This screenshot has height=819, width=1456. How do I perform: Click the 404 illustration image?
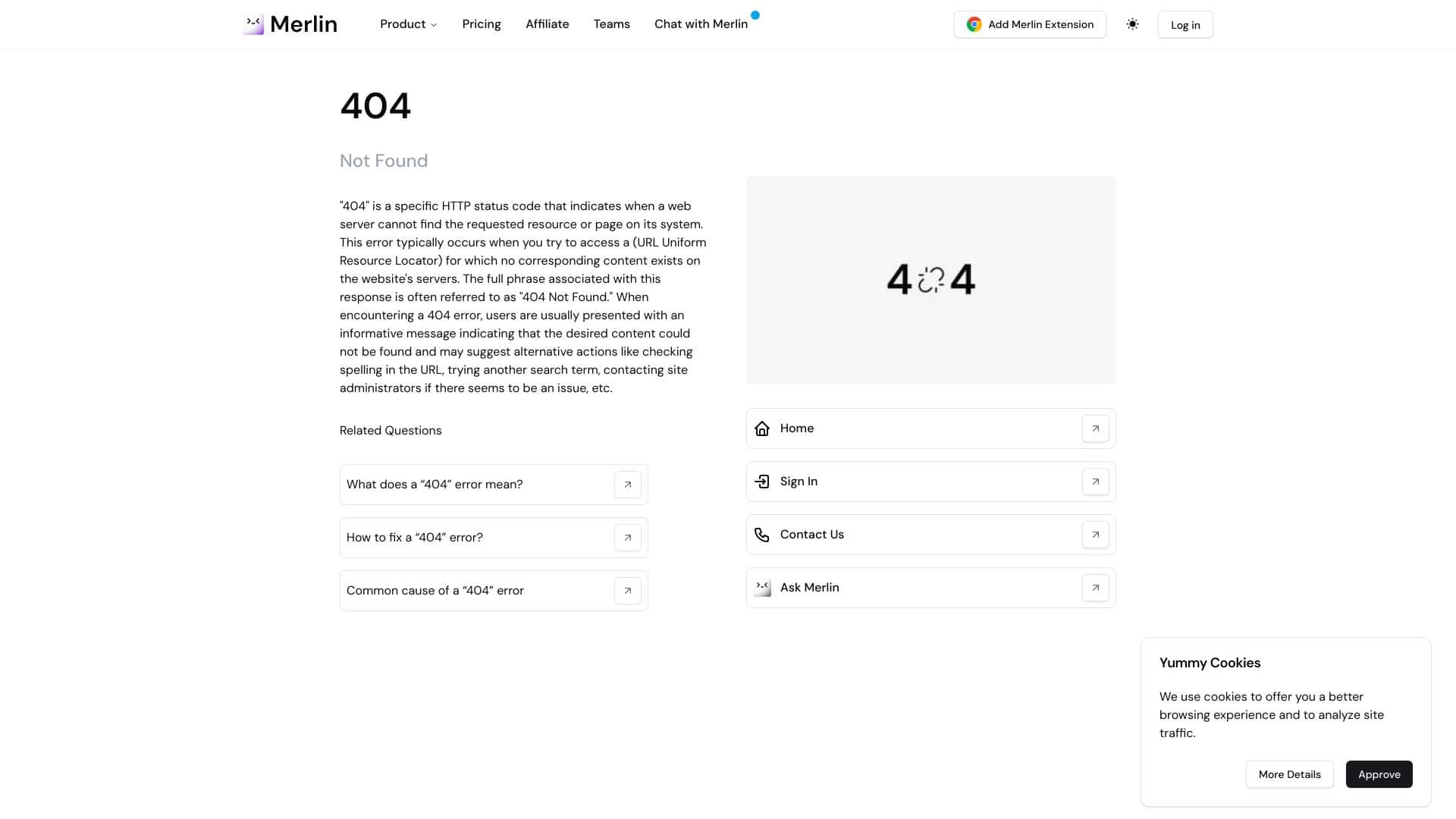pos(930,279)
